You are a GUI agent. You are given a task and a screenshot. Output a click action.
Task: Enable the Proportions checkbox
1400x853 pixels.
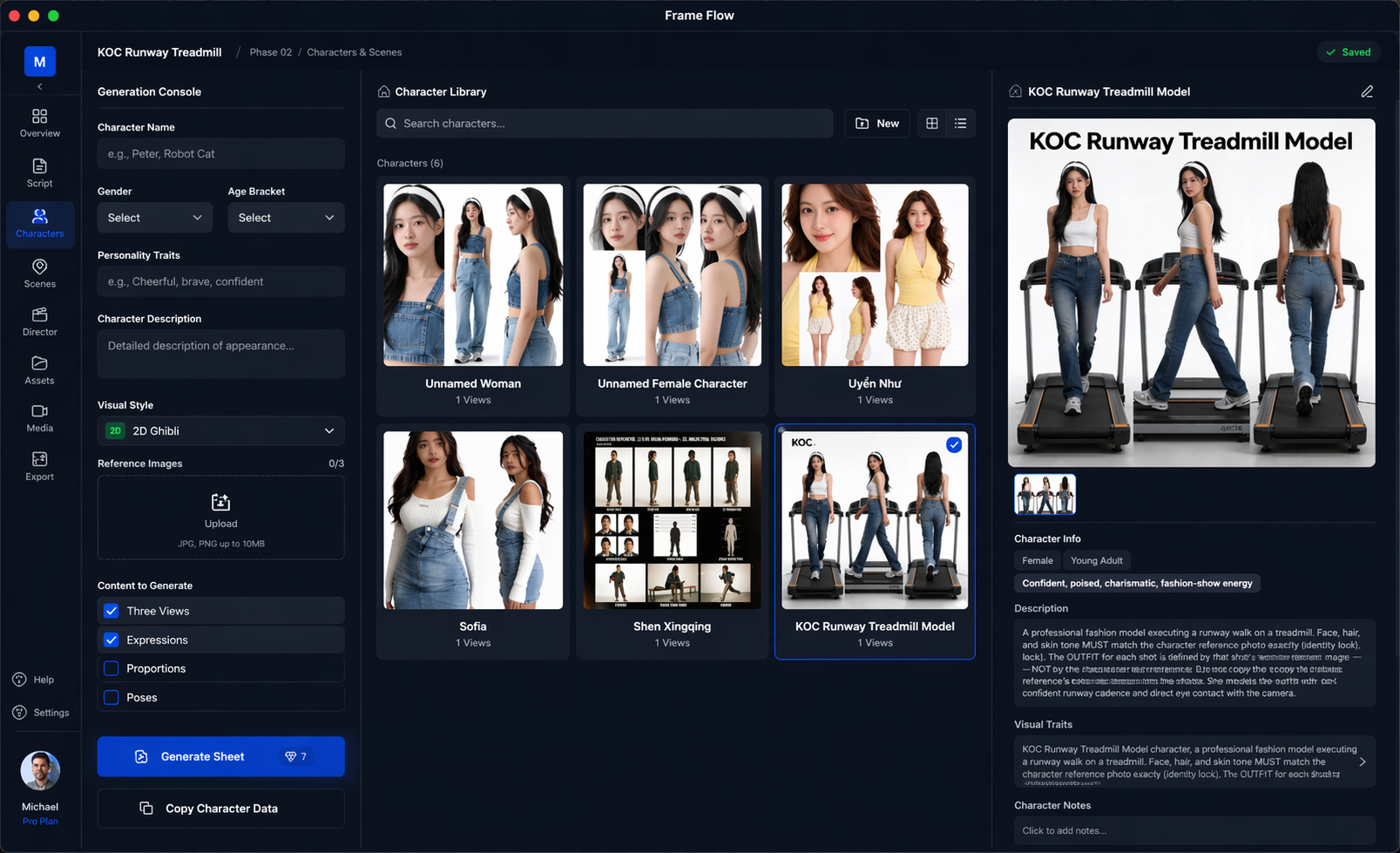[x=112, y=668]
